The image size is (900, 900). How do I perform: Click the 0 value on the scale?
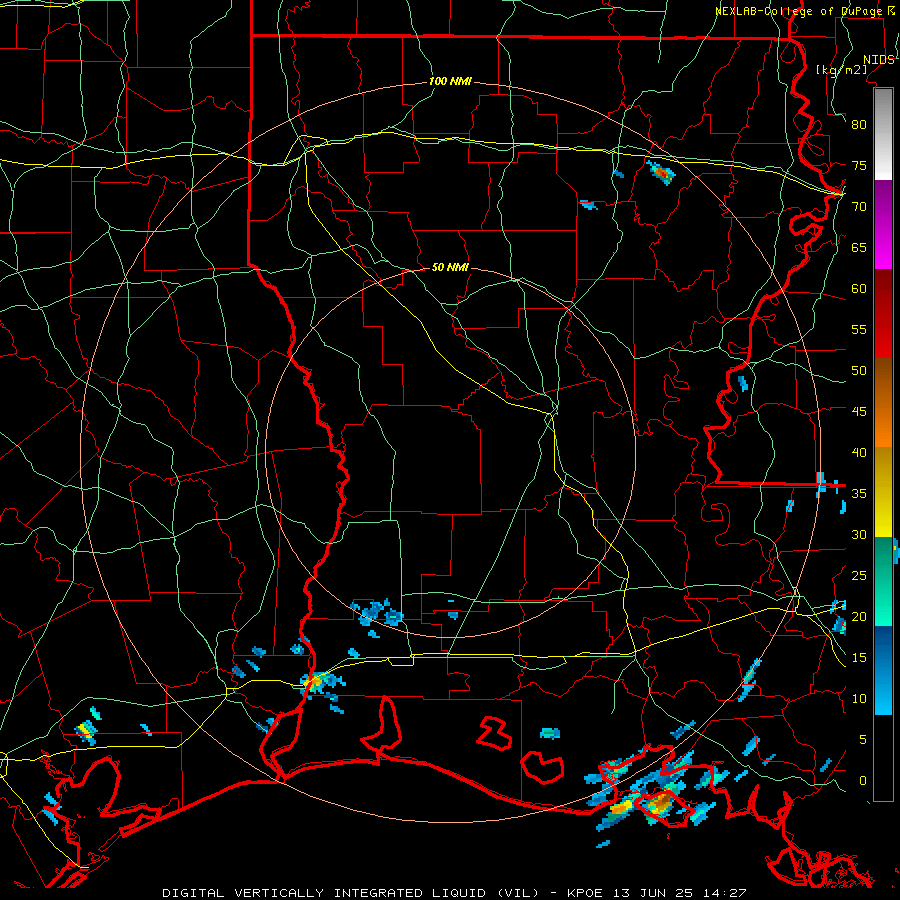(863, 781)
